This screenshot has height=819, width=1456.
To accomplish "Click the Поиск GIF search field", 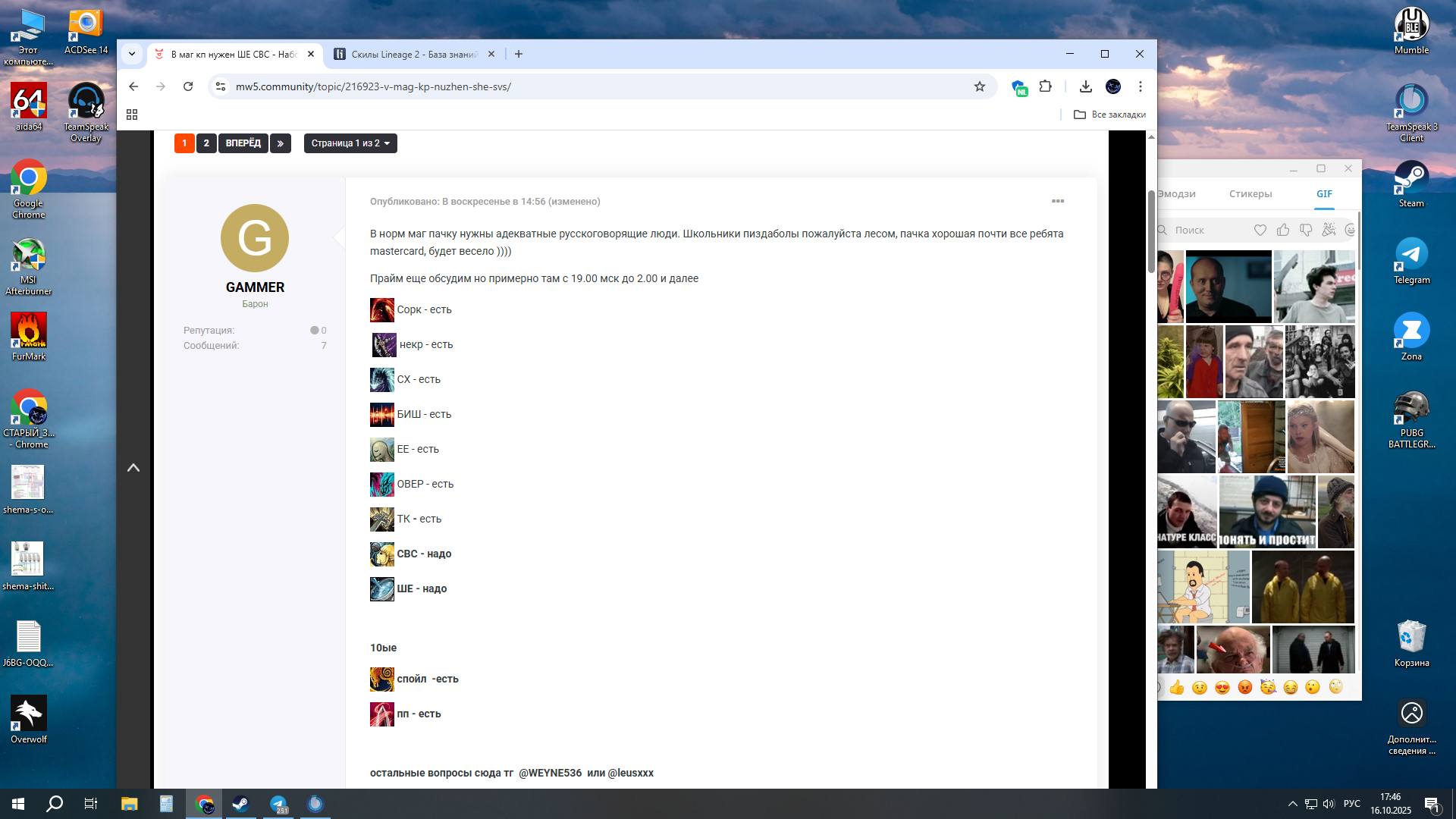I will 1206,230.
